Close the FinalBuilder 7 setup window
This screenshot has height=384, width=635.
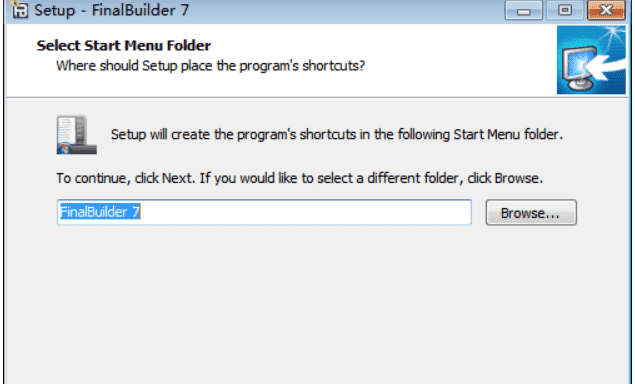606,10
